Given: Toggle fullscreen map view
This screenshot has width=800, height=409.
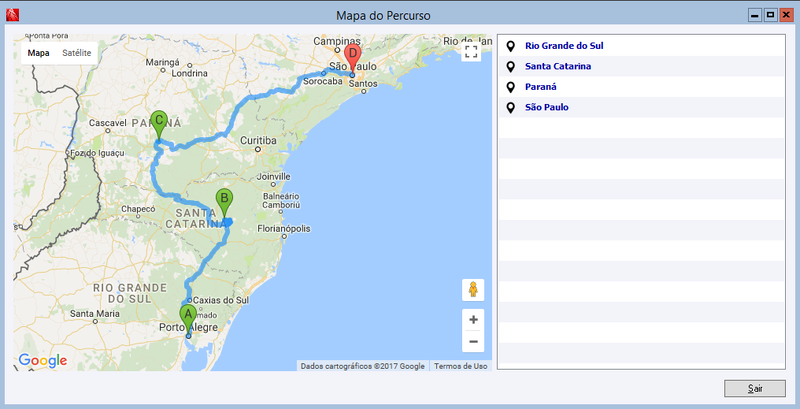Looking at the screenshot, I should pos(471,52).
